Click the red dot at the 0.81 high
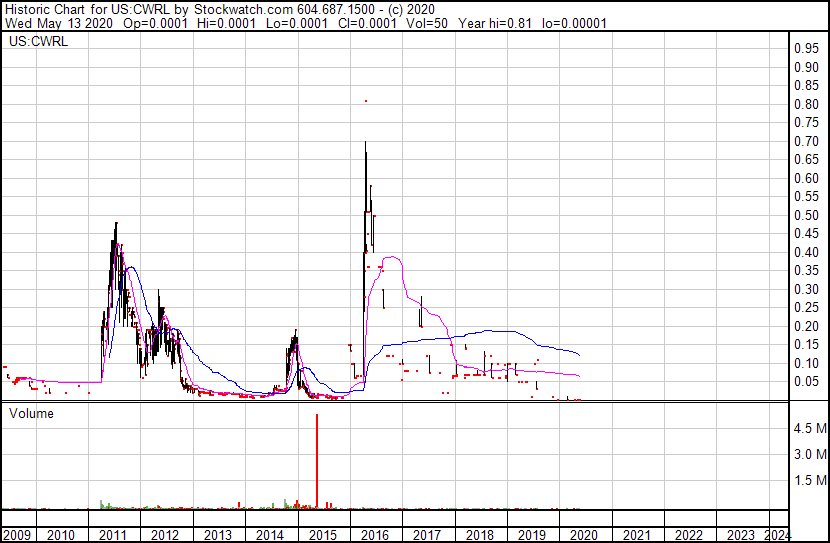Image resolution: width=830 pixels, height=543 pixels. click(366, 101)
